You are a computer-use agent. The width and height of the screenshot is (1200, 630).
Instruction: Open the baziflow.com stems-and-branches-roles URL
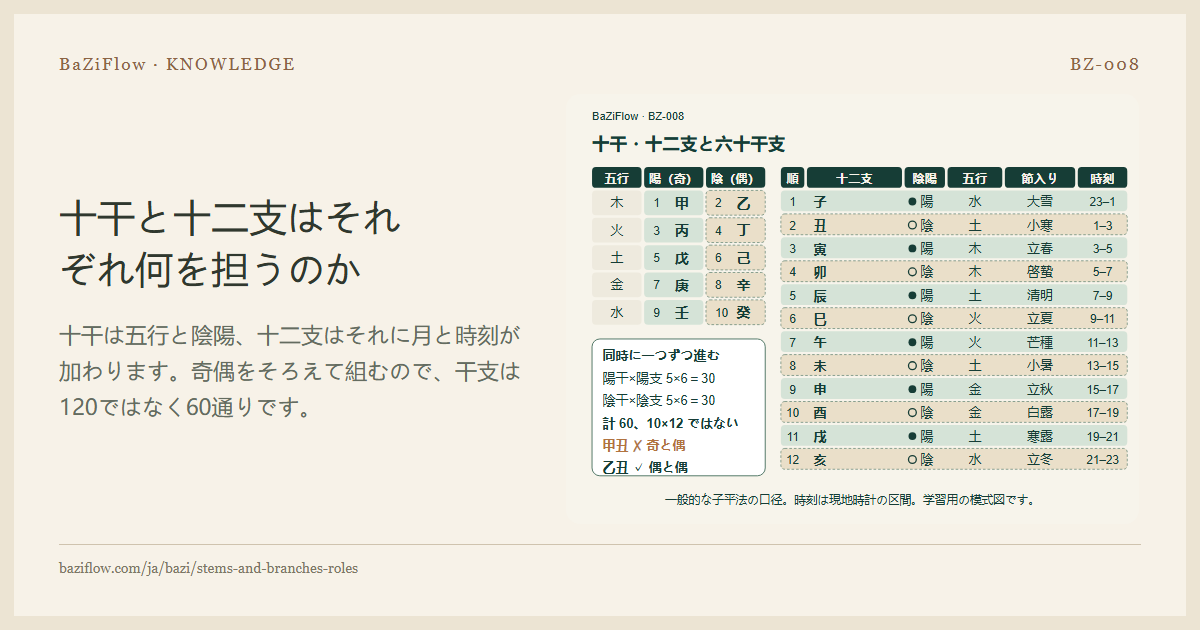208,568
